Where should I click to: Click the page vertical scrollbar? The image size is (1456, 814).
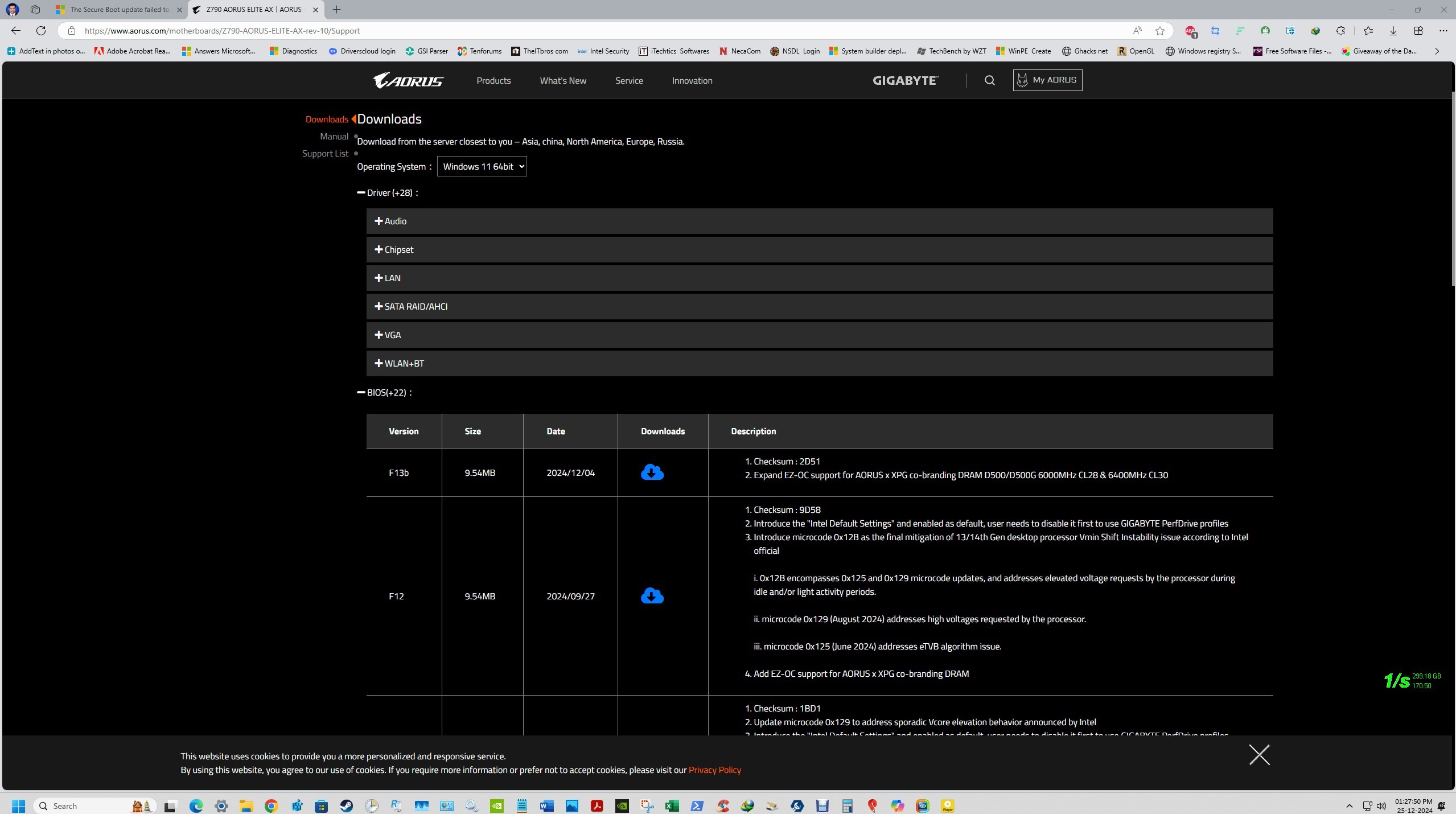click(x=1452, y=188)
